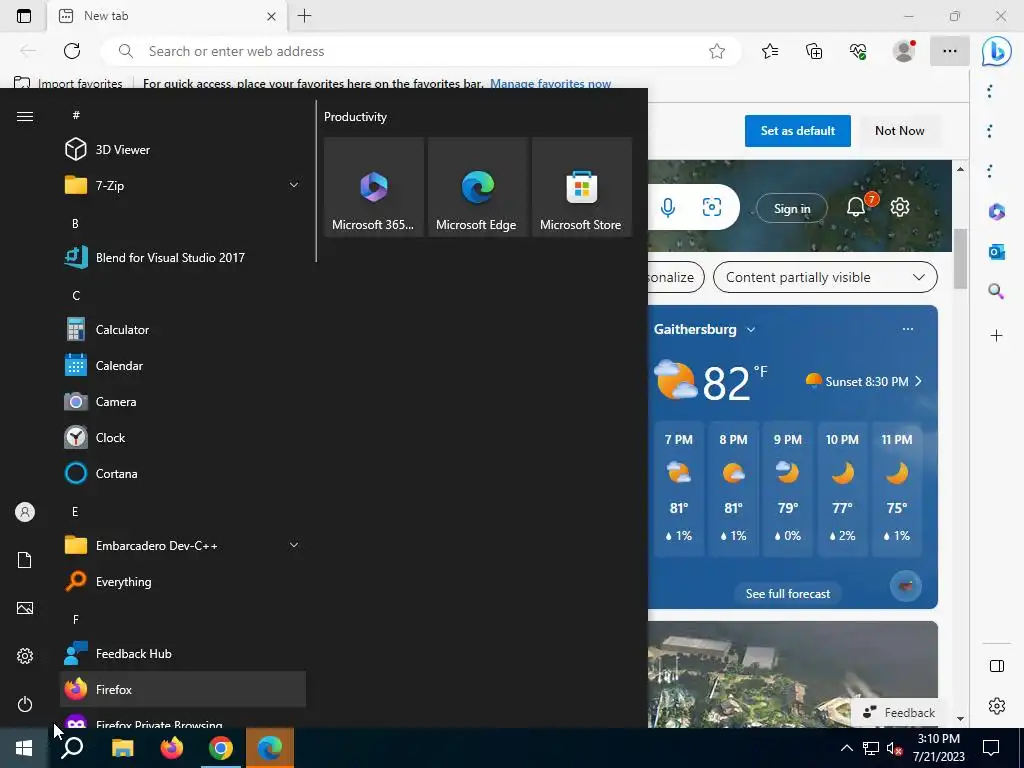Click the Edge taskbar button

coord(270,748)
